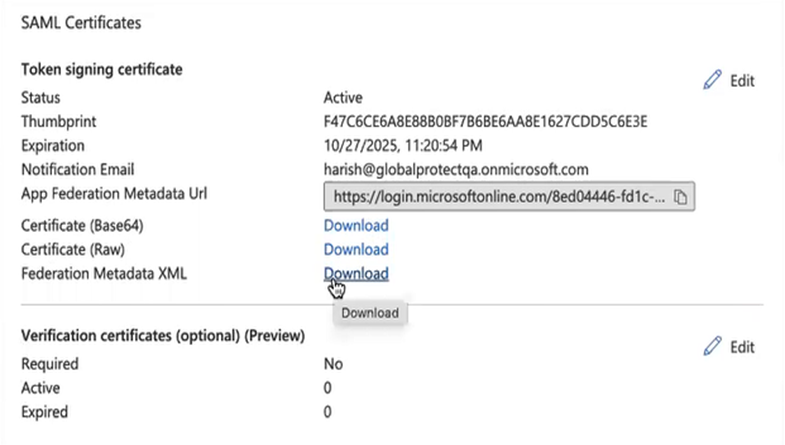Click the pencil icon for Token signing certificate
This screenshot has width=785, height=445.
(712, 80)
